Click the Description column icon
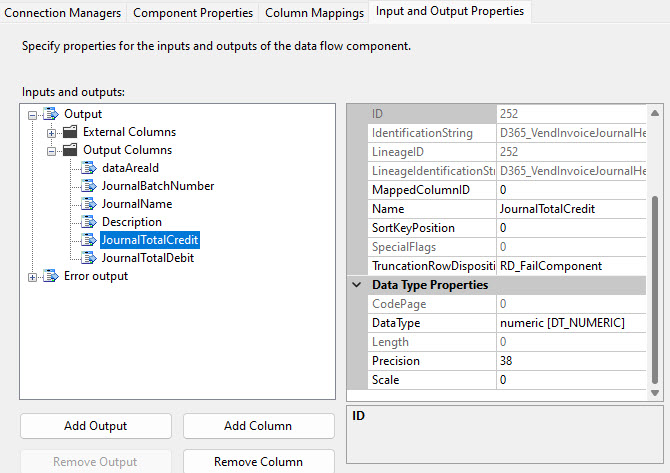The image size is (670, 473). coord(88,222)
